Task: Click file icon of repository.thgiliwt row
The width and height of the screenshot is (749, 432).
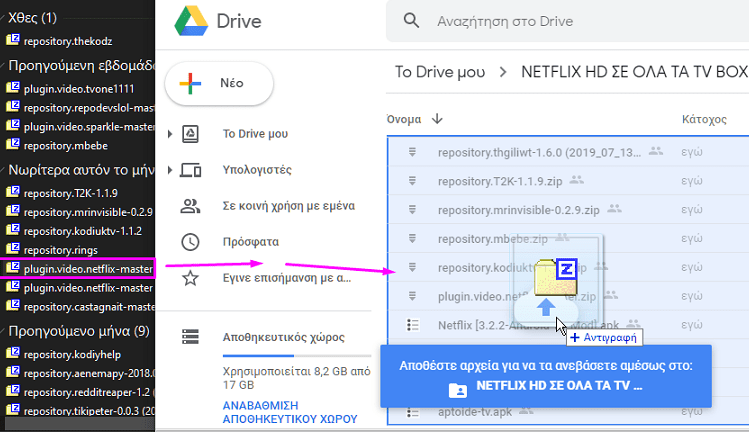Action: point(412,152)
